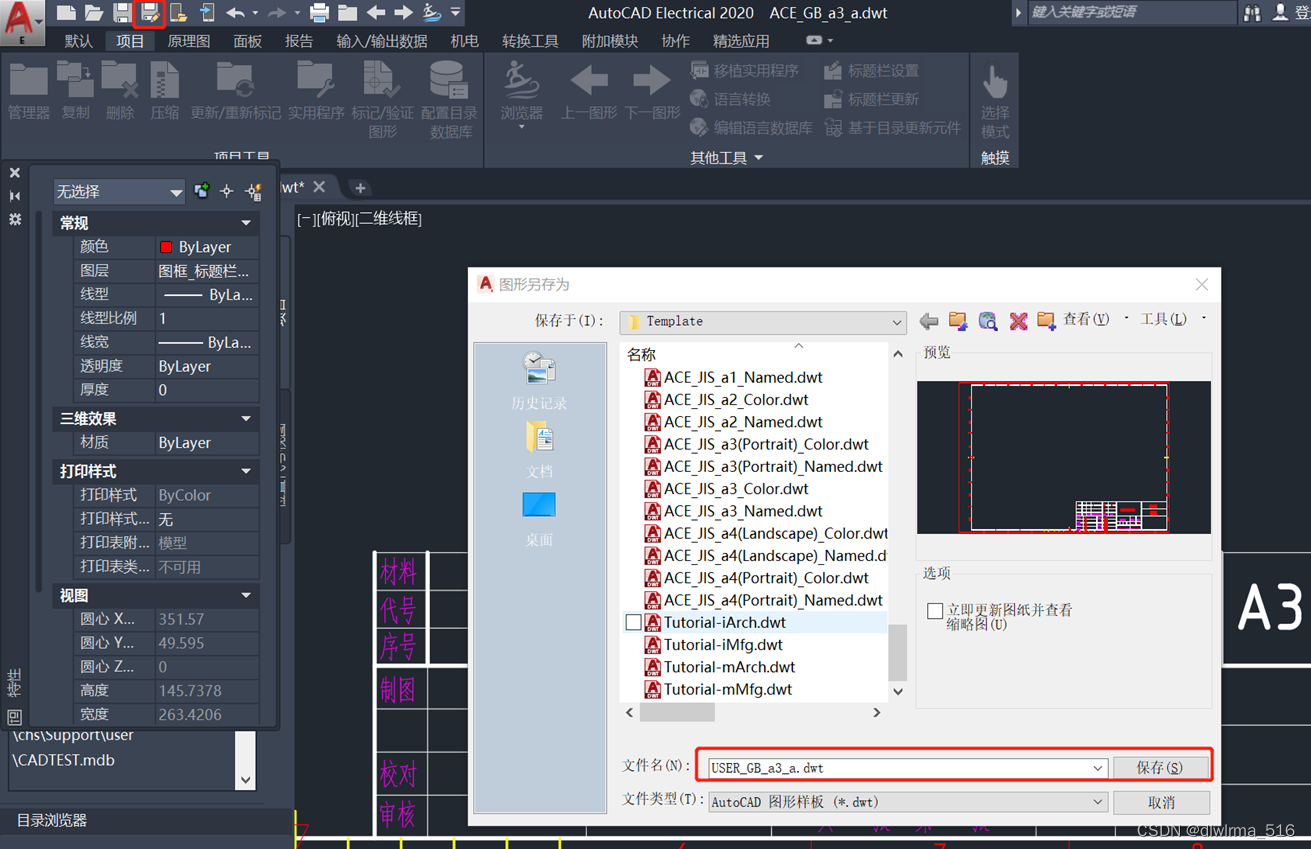Click the new drawing tab plus icon
Image resolution: width=1311 pixels, height=849 pixels.
360,188
